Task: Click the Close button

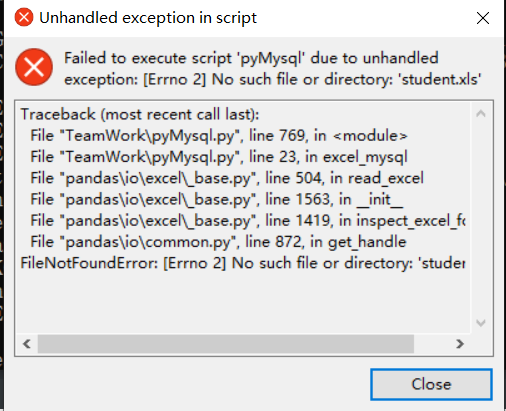Action: click(431, 384)
